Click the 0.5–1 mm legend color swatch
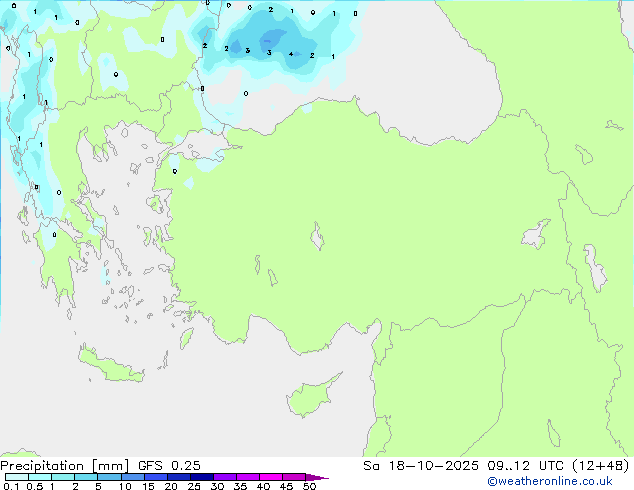 tap(40, 477)
